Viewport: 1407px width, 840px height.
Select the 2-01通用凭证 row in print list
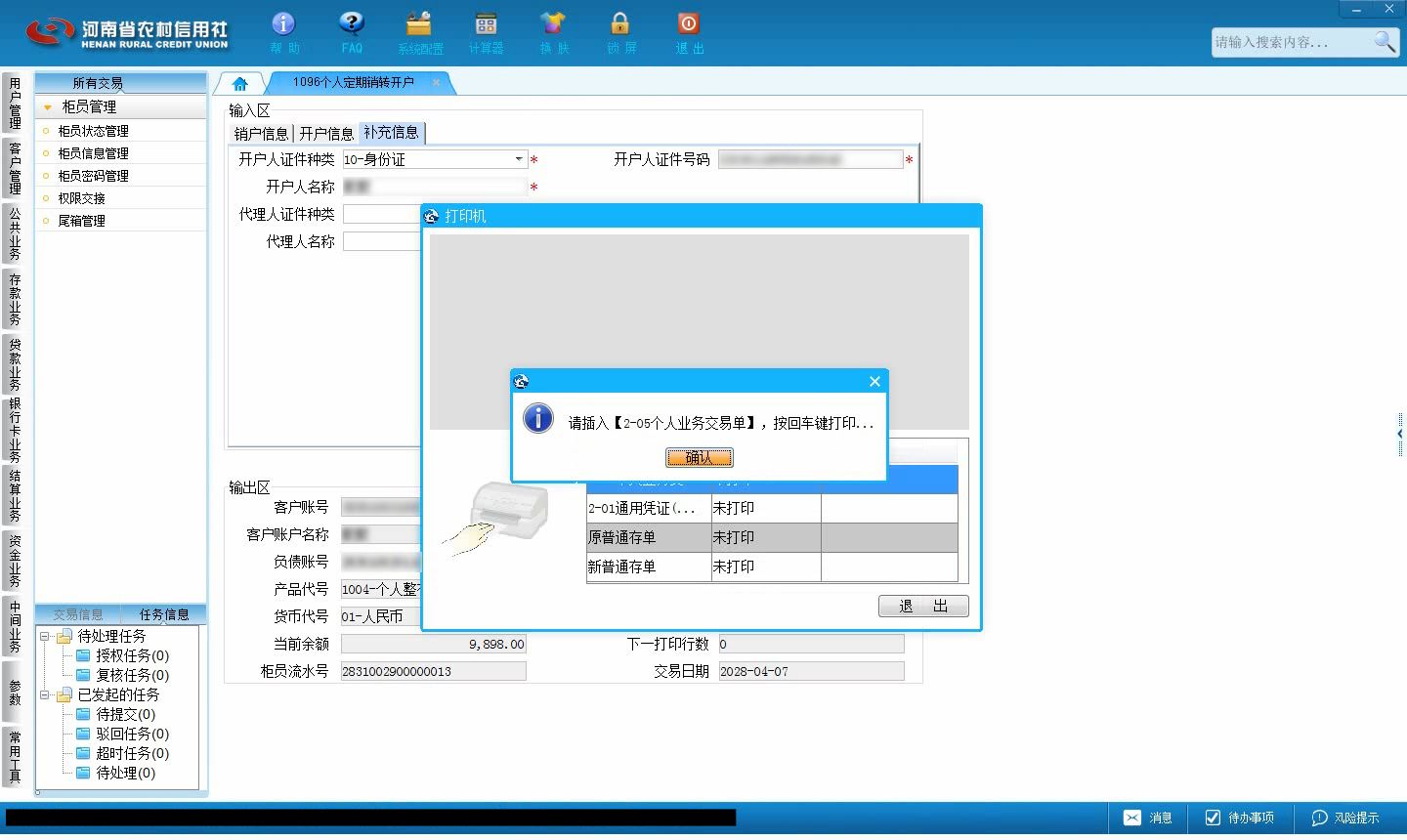coord(772,508)
